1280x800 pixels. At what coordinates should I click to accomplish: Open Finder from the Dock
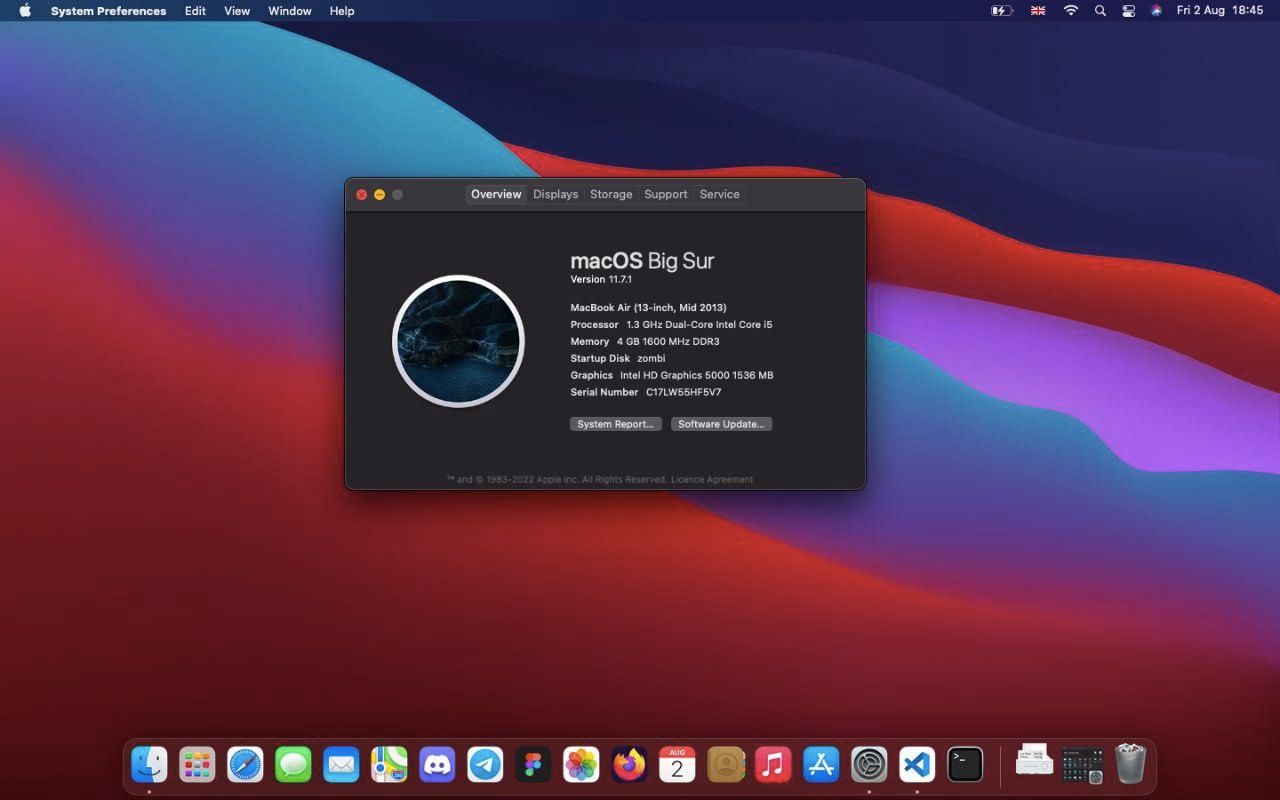click(149, 765)
